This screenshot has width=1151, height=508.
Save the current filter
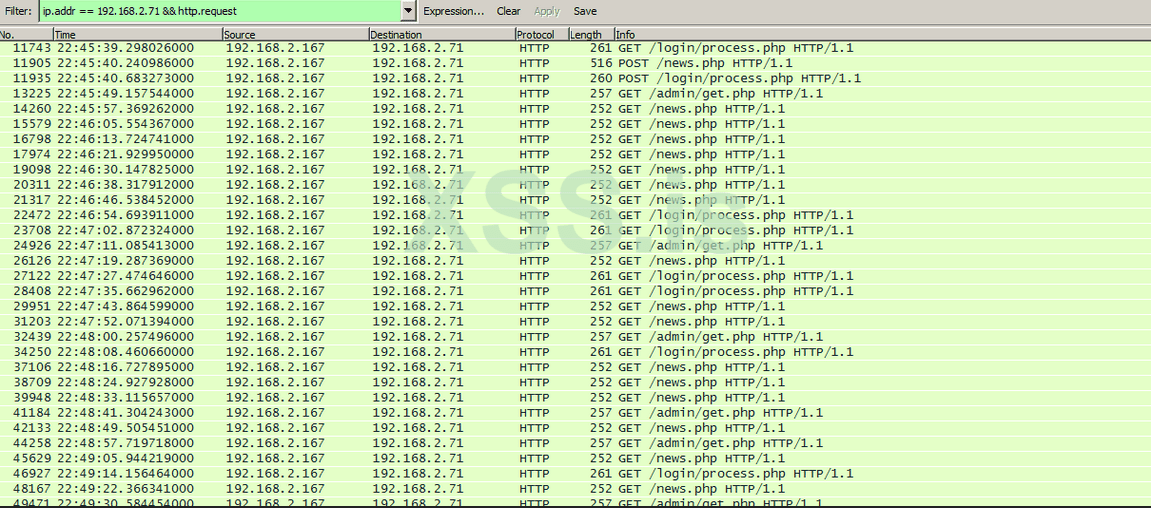coord(585,11)
